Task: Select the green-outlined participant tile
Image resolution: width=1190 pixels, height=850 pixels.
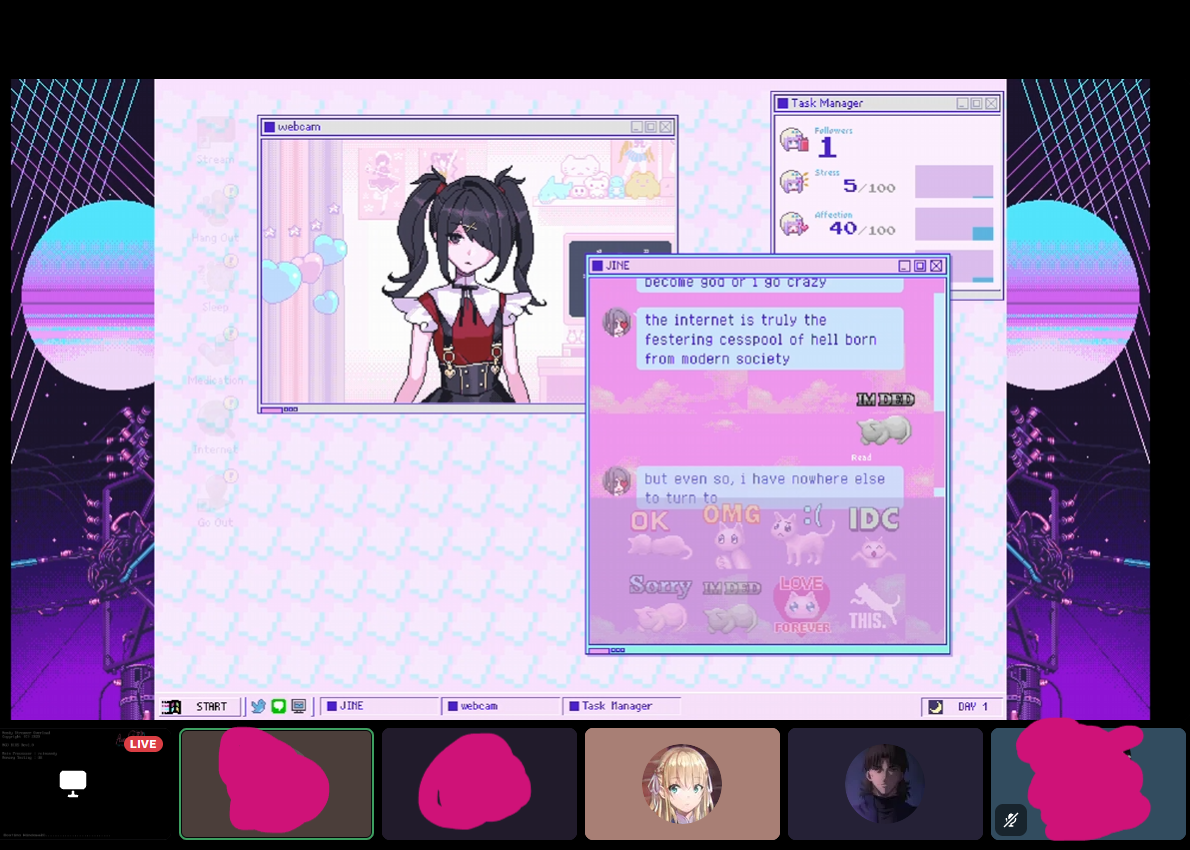Action: coord(276,784)
